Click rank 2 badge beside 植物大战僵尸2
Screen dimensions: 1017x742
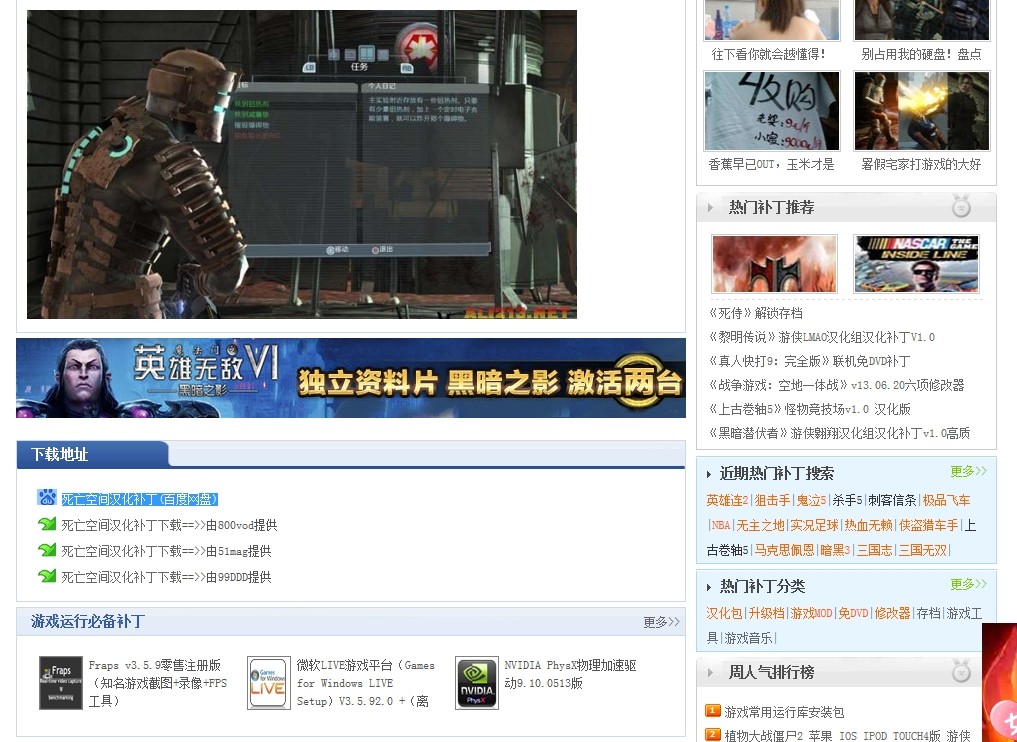click(x=713, y=734)
